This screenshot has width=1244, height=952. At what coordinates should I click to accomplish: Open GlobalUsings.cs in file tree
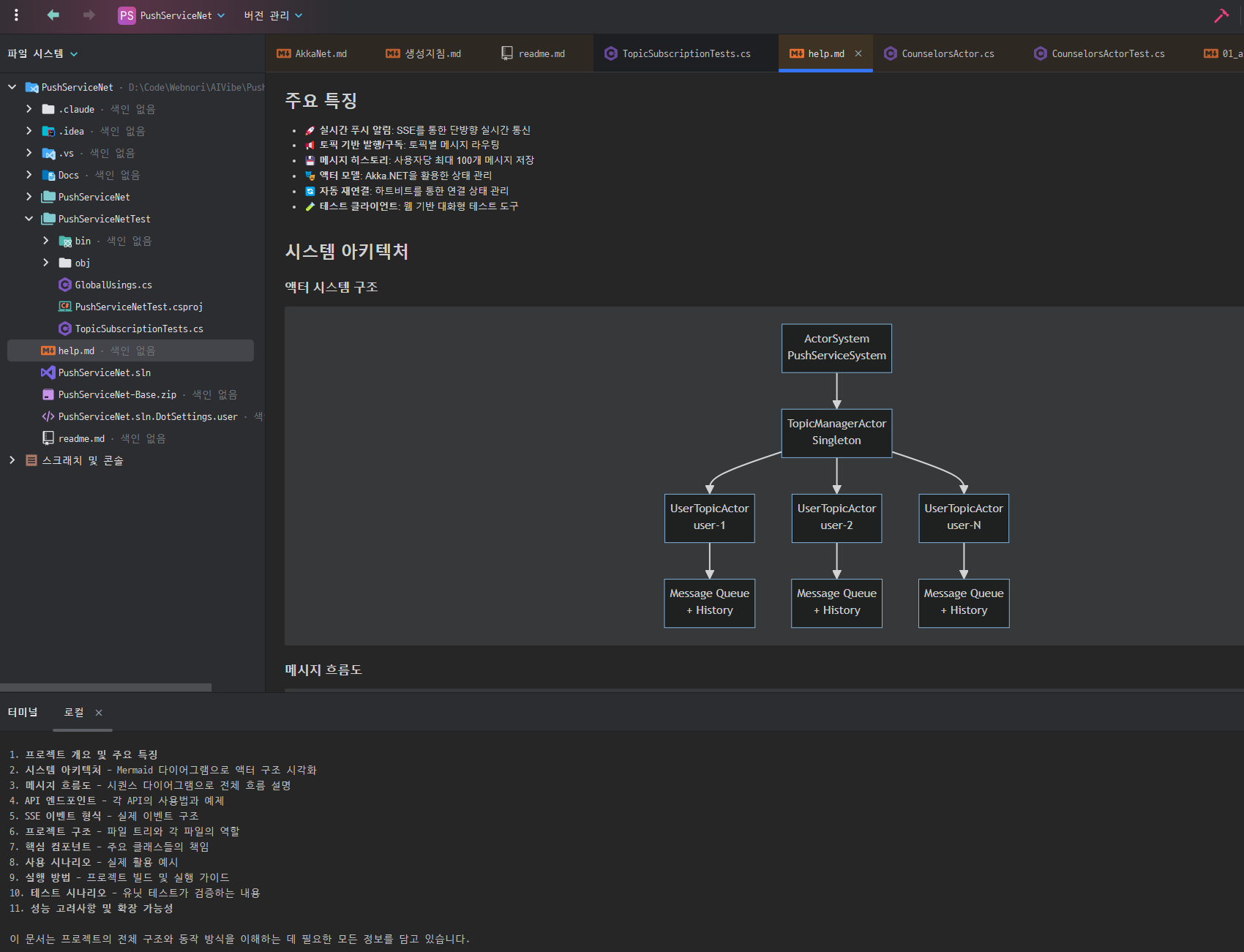113,285
